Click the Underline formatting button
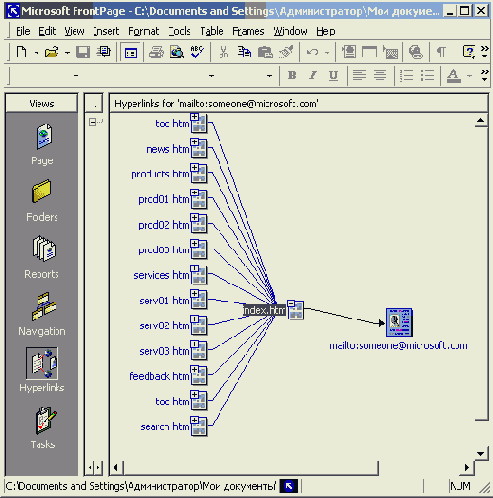This screenshot has height=498, width=493. [333, 76]
